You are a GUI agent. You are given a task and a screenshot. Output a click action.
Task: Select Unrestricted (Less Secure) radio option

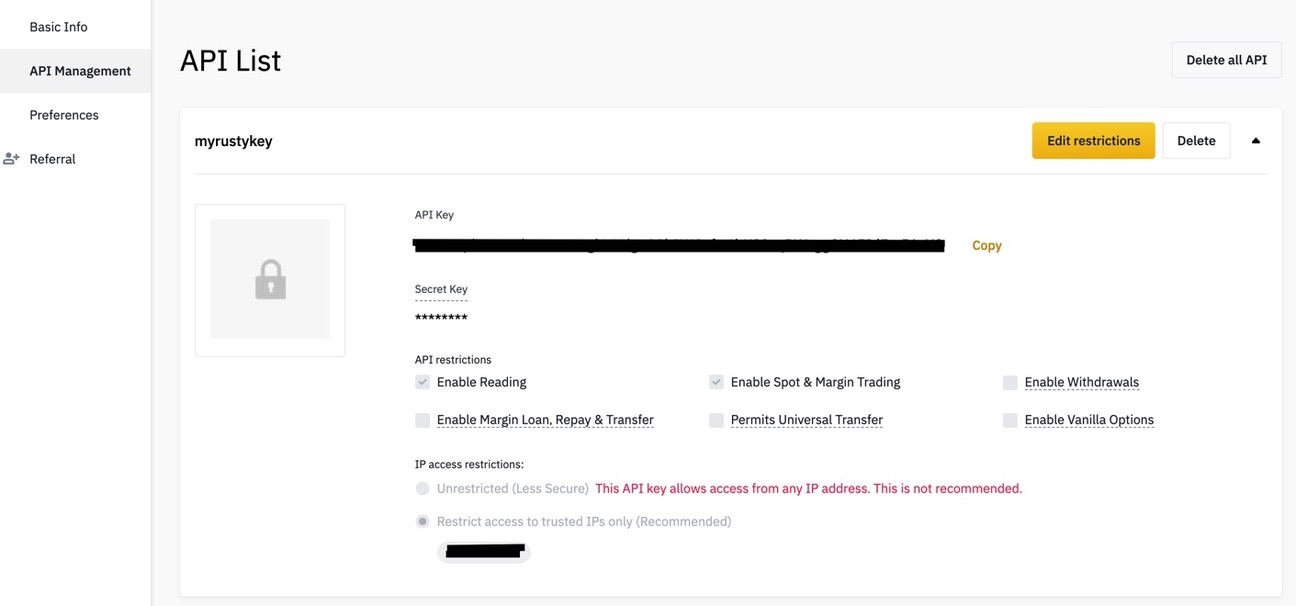tap(422, 489)
